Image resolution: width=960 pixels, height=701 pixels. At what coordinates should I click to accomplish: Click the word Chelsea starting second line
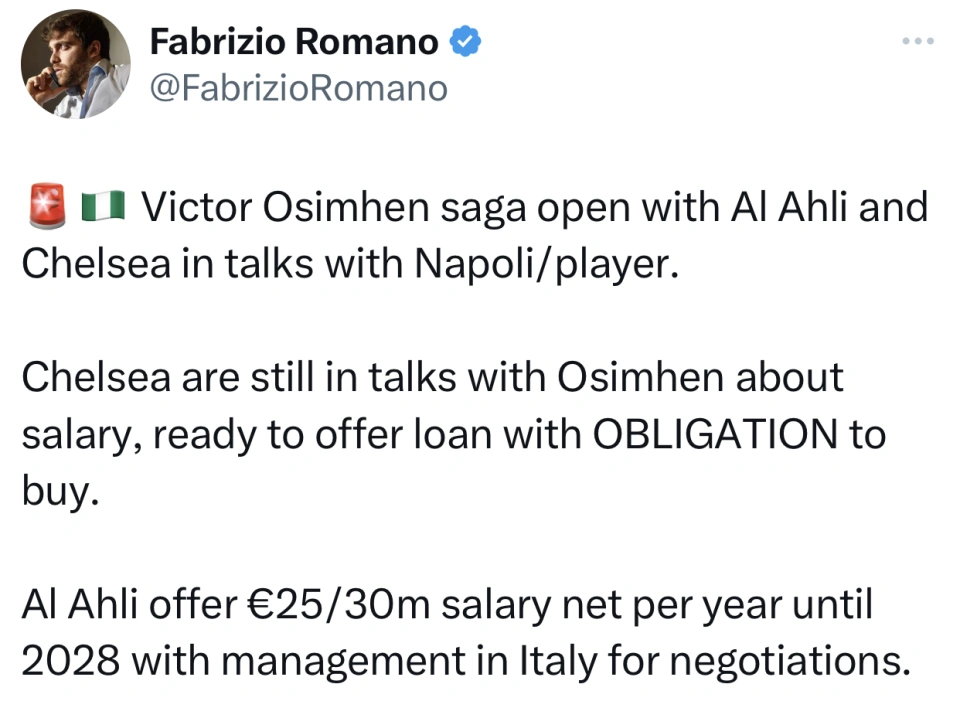click(x=96, y=264)
